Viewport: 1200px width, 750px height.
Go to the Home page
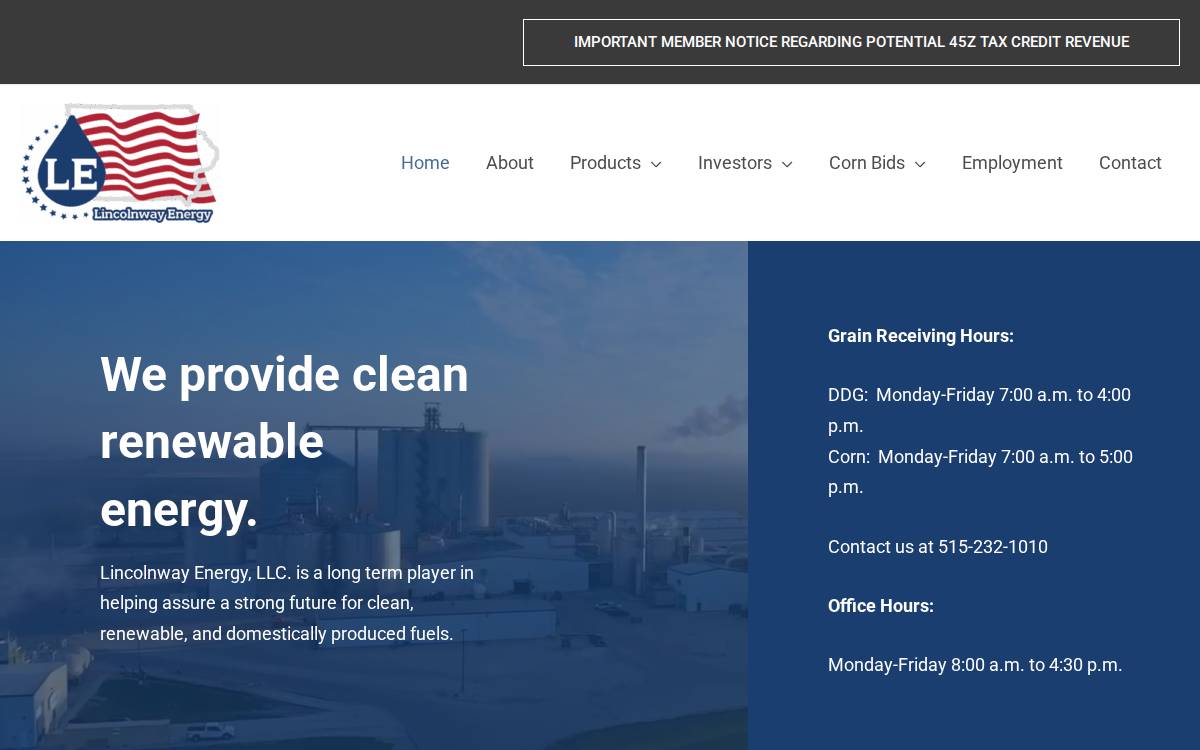coord(425,163)
